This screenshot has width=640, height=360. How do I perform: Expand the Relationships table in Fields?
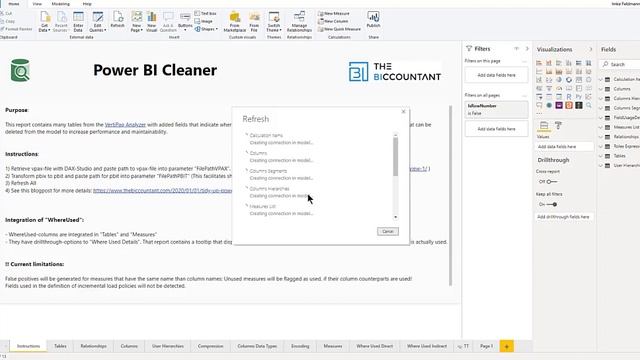point(601,137)
